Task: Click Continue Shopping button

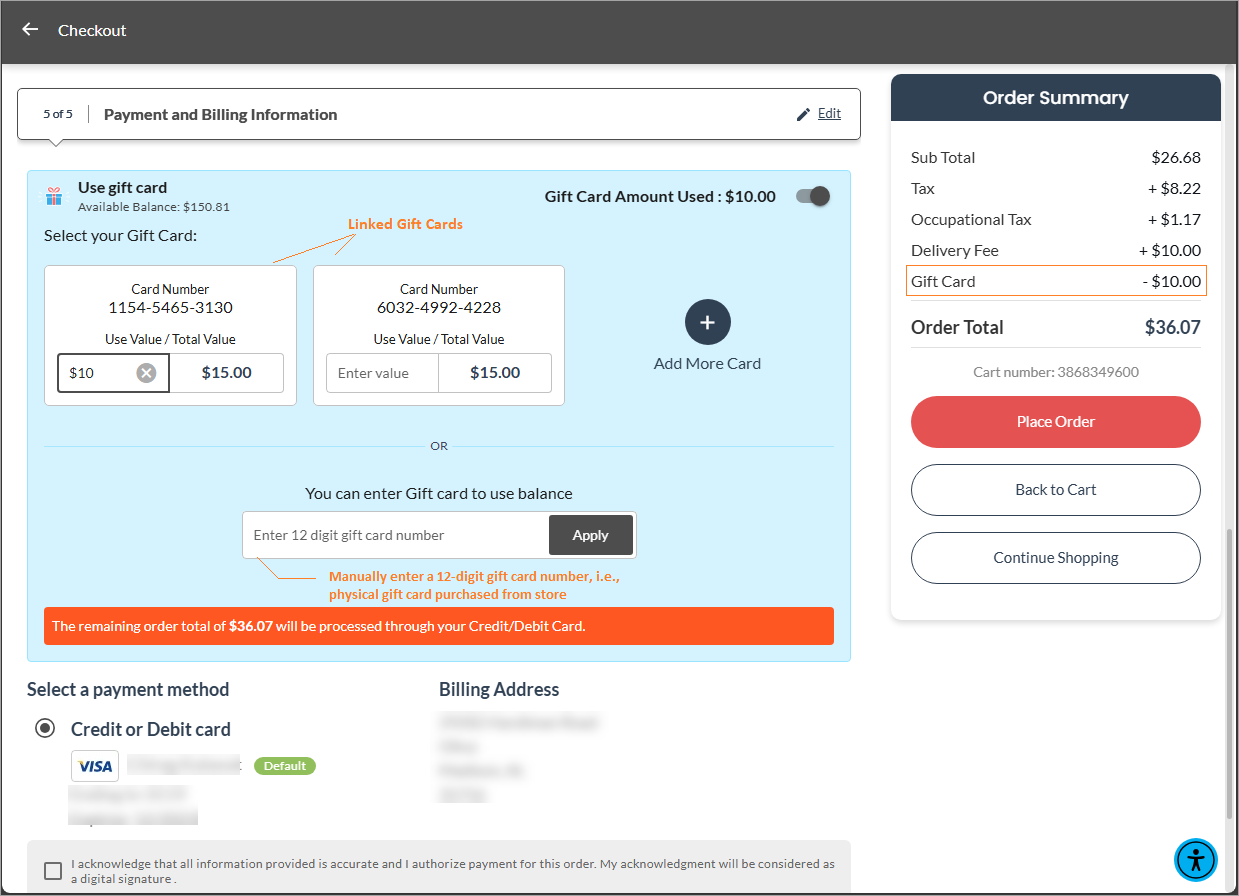Action: (x=1055, y=558)
